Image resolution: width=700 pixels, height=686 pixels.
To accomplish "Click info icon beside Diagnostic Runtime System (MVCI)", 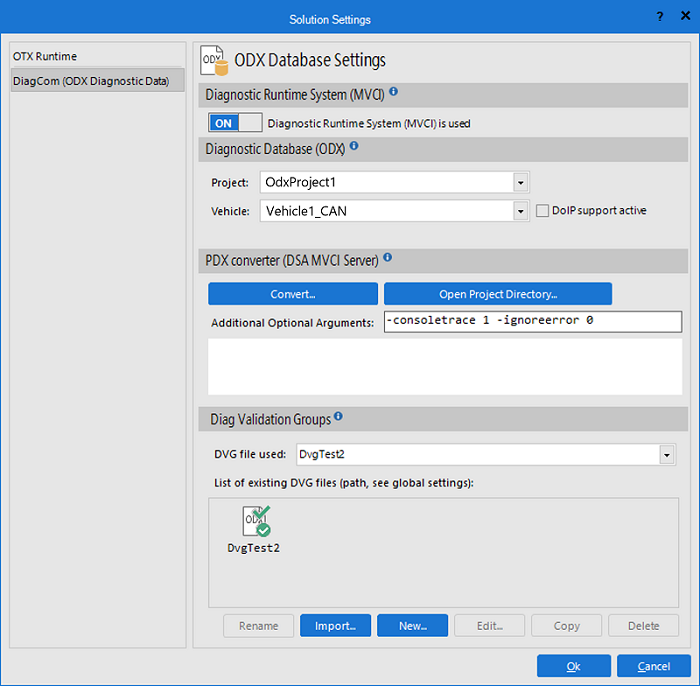I will click(394, 92).
